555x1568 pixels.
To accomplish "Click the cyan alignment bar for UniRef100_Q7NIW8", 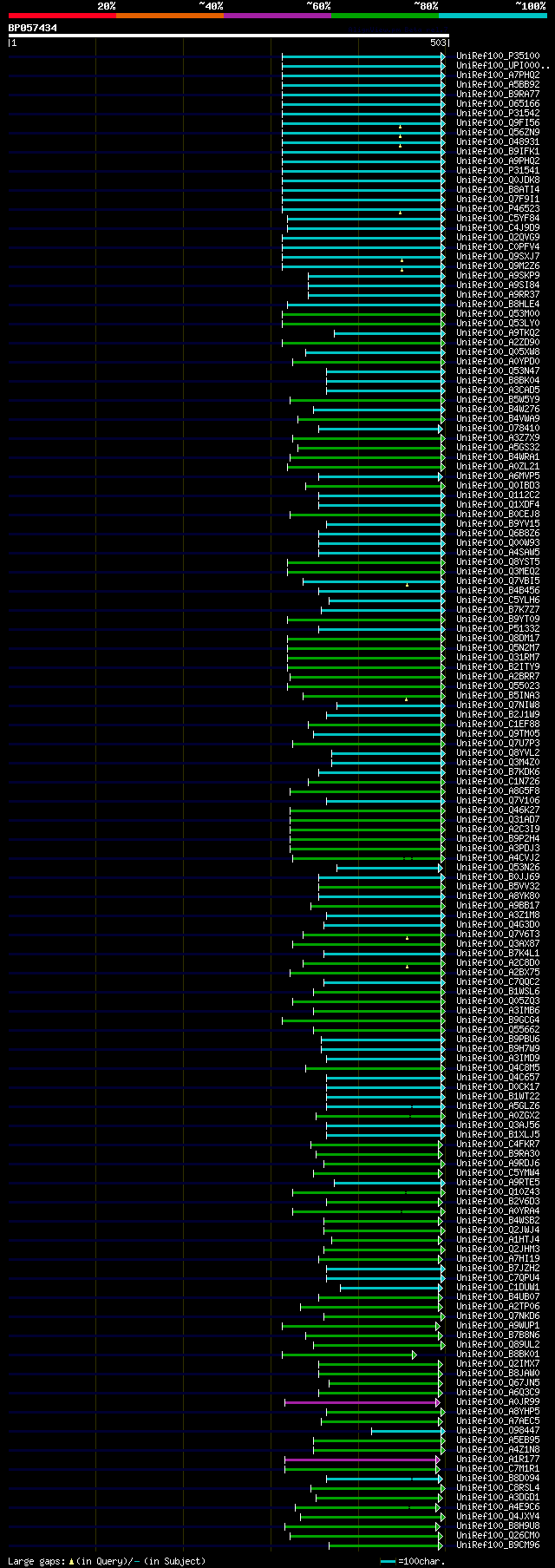I will pos(390,705).
